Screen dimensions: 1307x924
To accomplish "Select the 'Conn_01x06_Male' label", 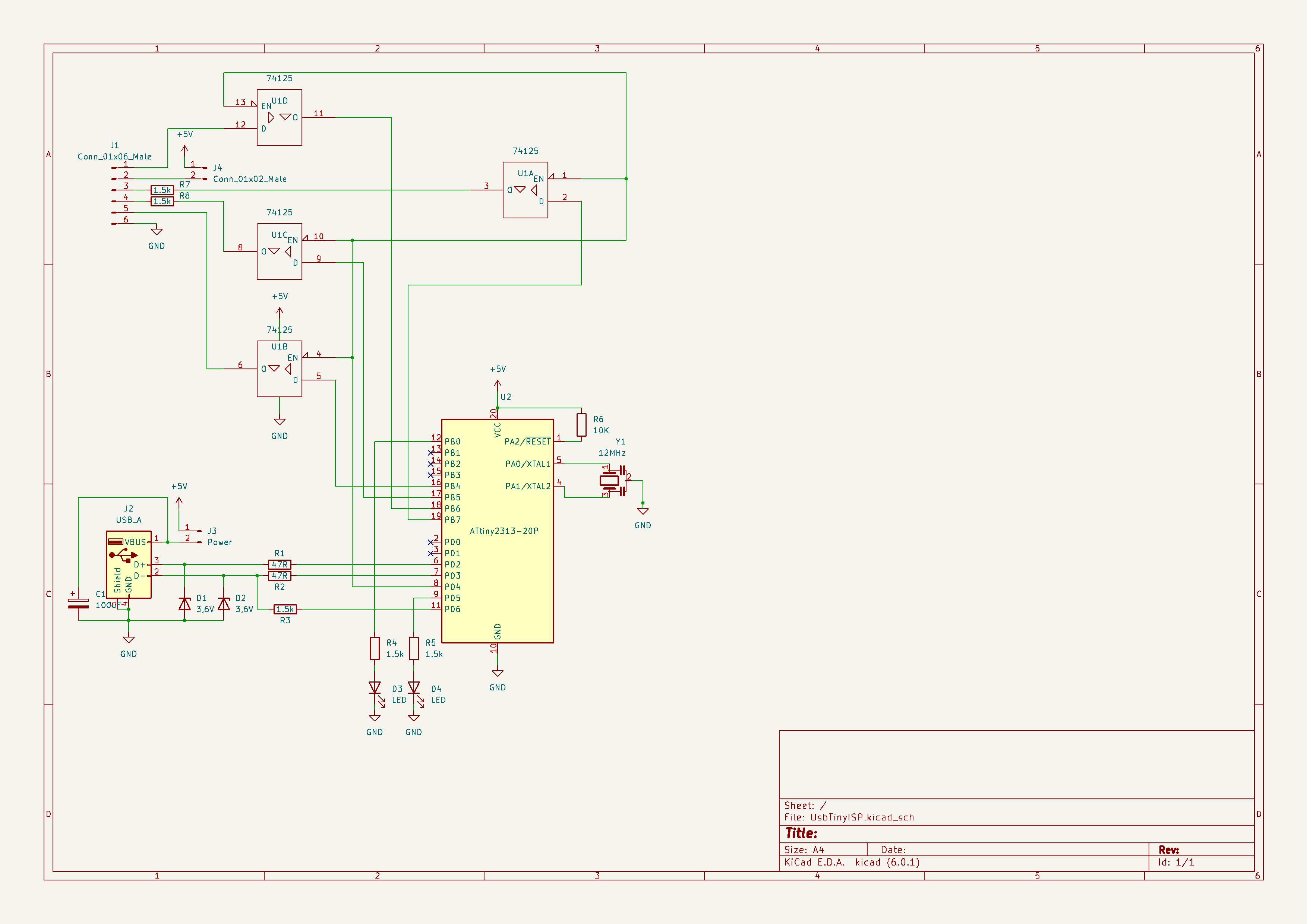I will [114, 156].
